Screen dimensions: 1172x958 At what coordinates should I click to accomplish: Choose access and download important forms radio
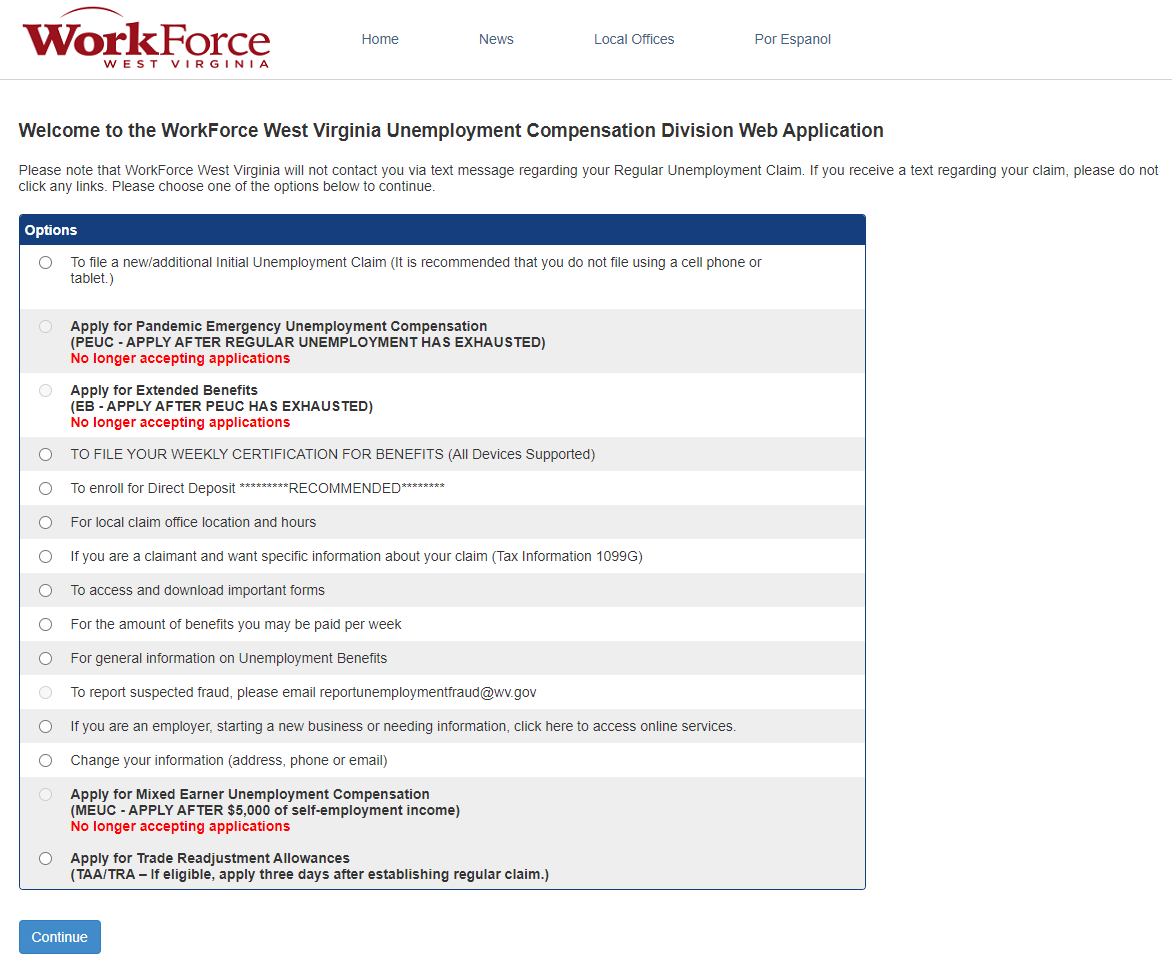[46, 590]
